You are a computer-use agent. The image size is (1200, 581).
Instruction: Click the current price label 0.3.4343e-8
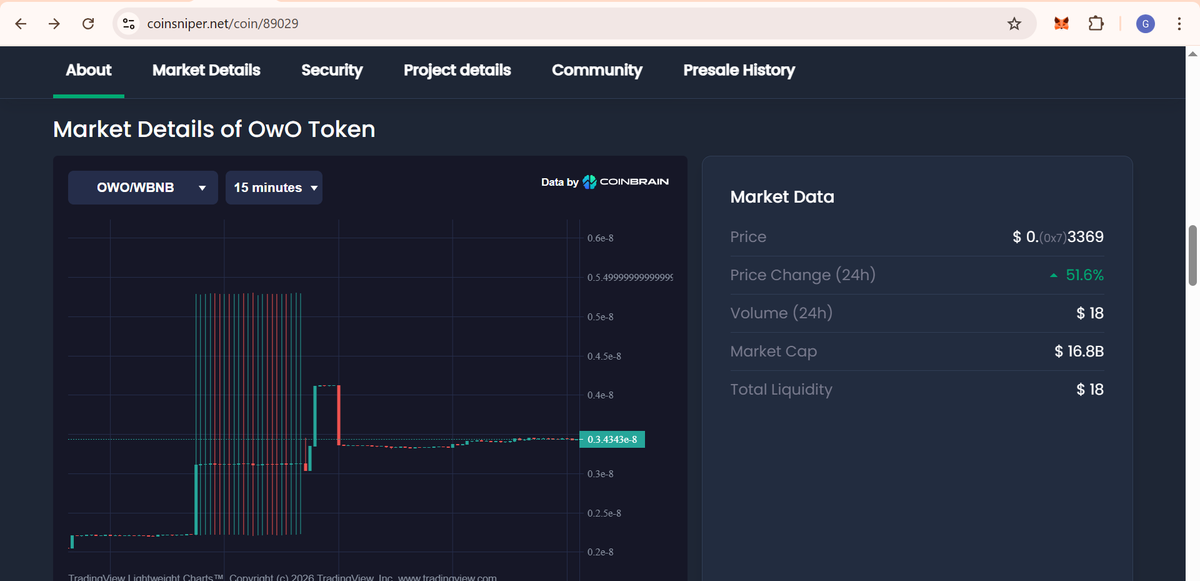pos(613,439)
